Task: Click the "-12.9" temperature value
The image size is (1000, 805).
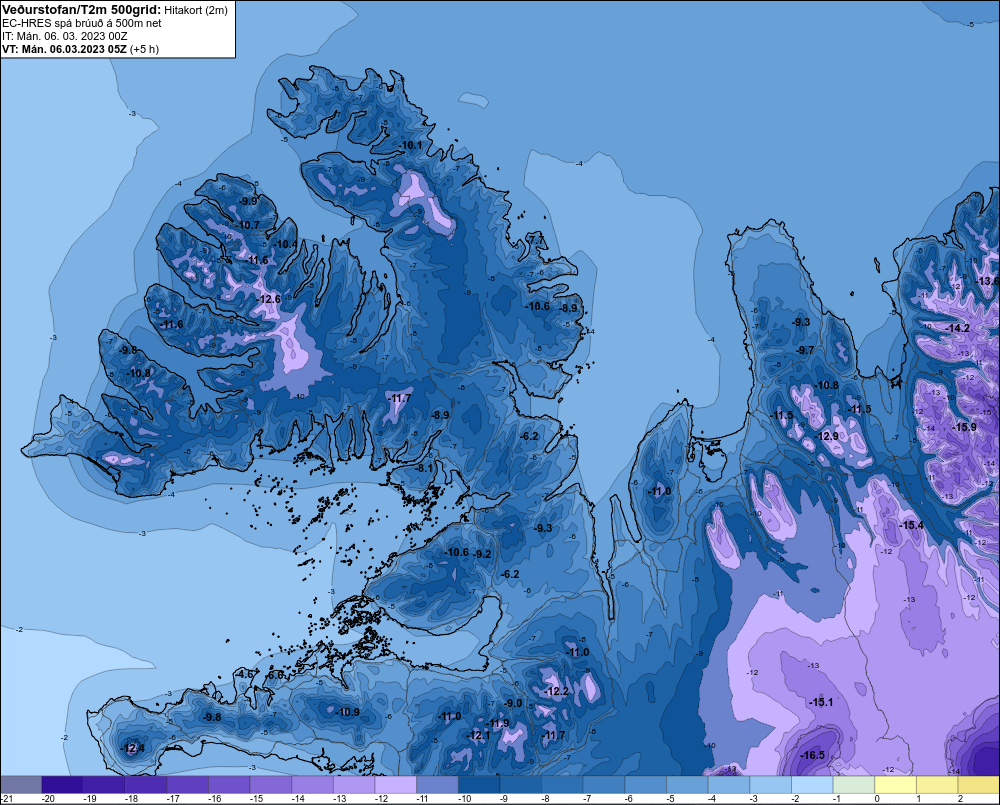Action: (827, 436)
